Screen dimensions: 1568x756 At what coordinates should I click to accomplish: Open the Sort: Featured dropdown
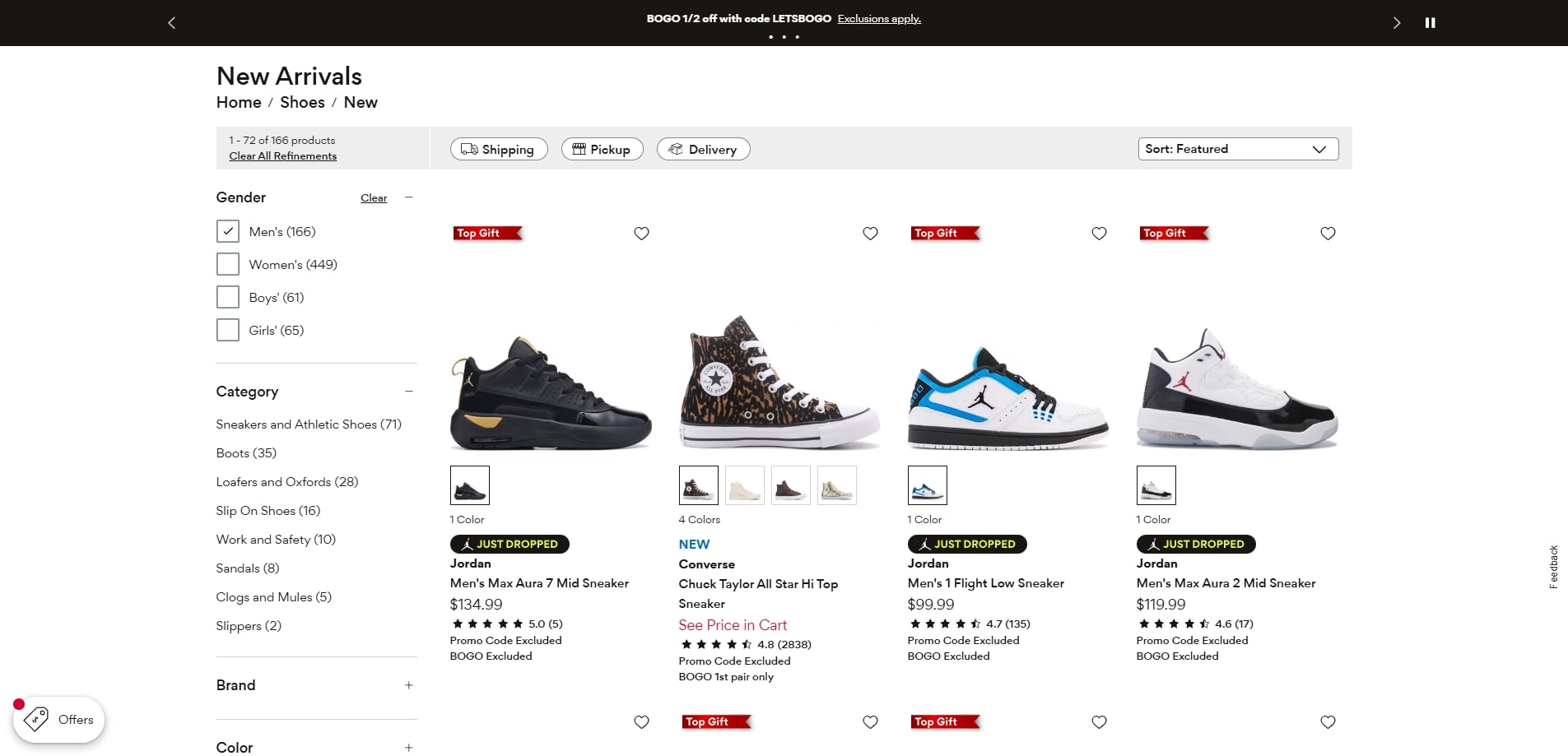pos(1237,149)
